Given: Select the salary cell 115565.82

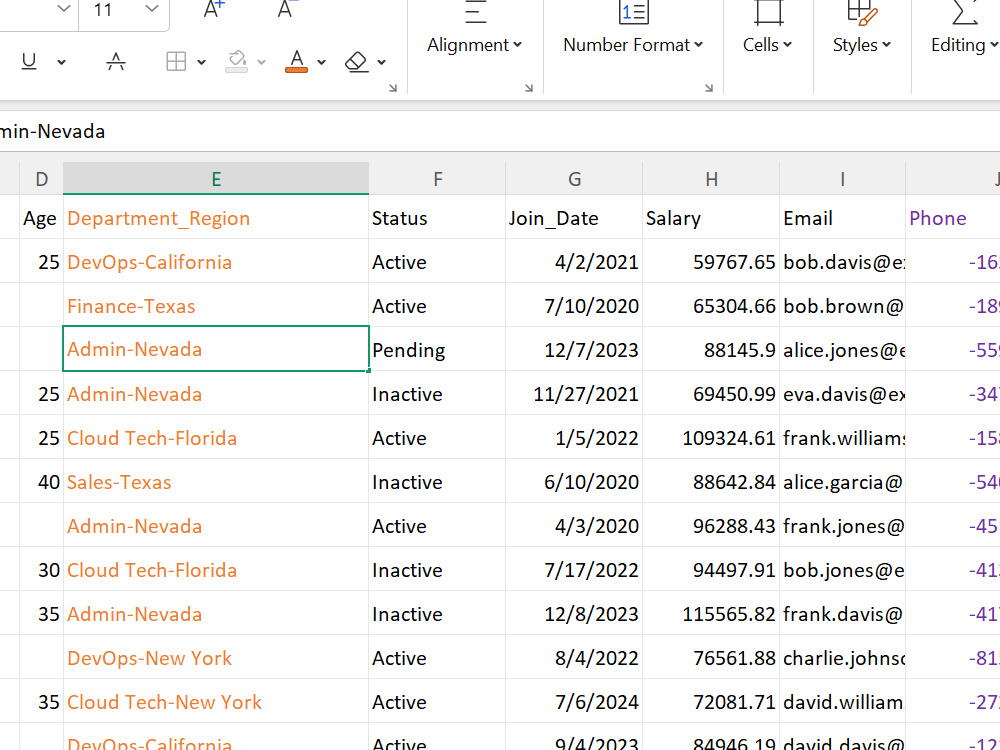Looking at the screenshot, I should 711,614.
